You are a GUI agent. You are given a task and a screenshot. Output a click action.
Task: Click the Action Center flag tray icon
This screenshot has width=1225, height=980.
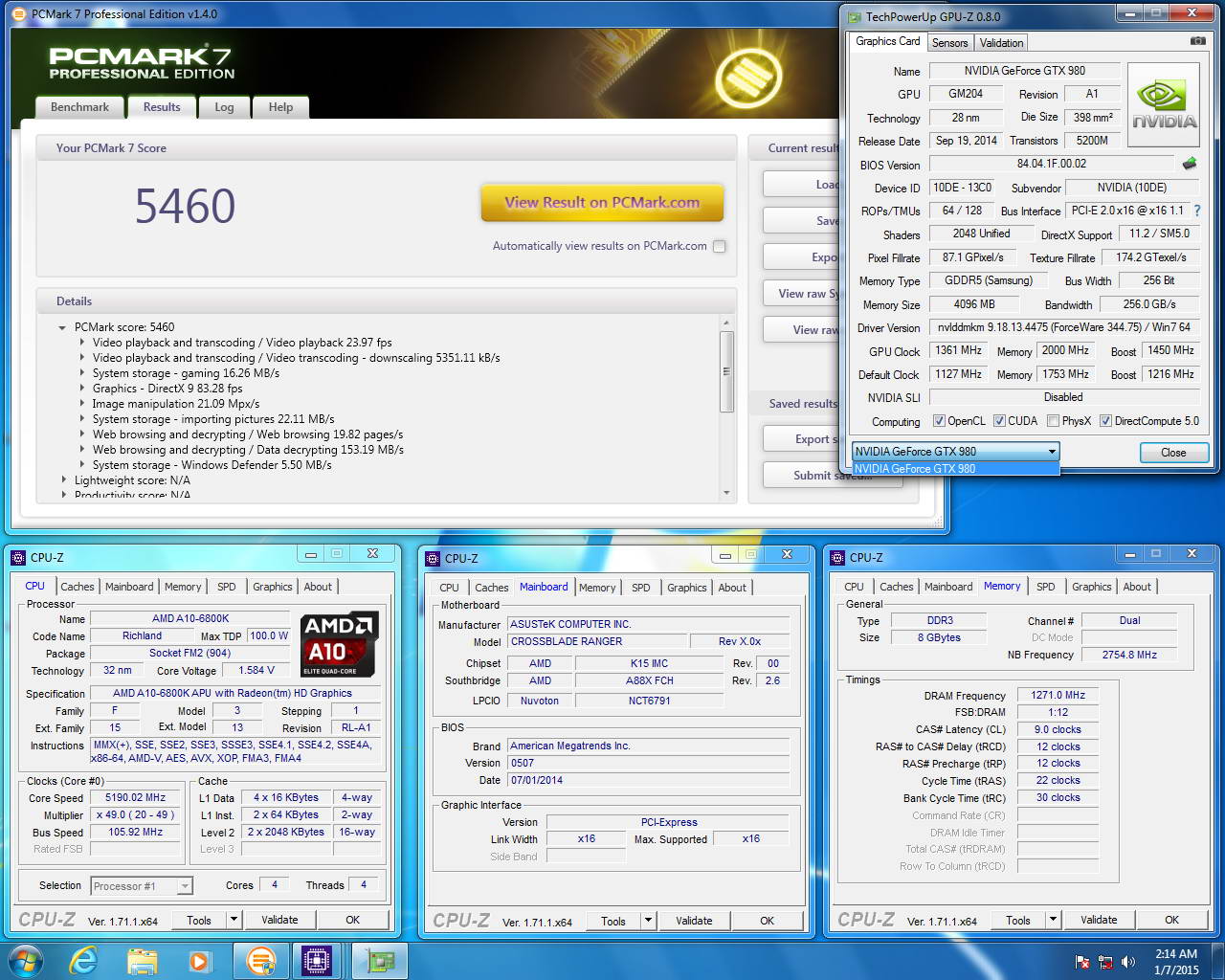[1082, 962]
